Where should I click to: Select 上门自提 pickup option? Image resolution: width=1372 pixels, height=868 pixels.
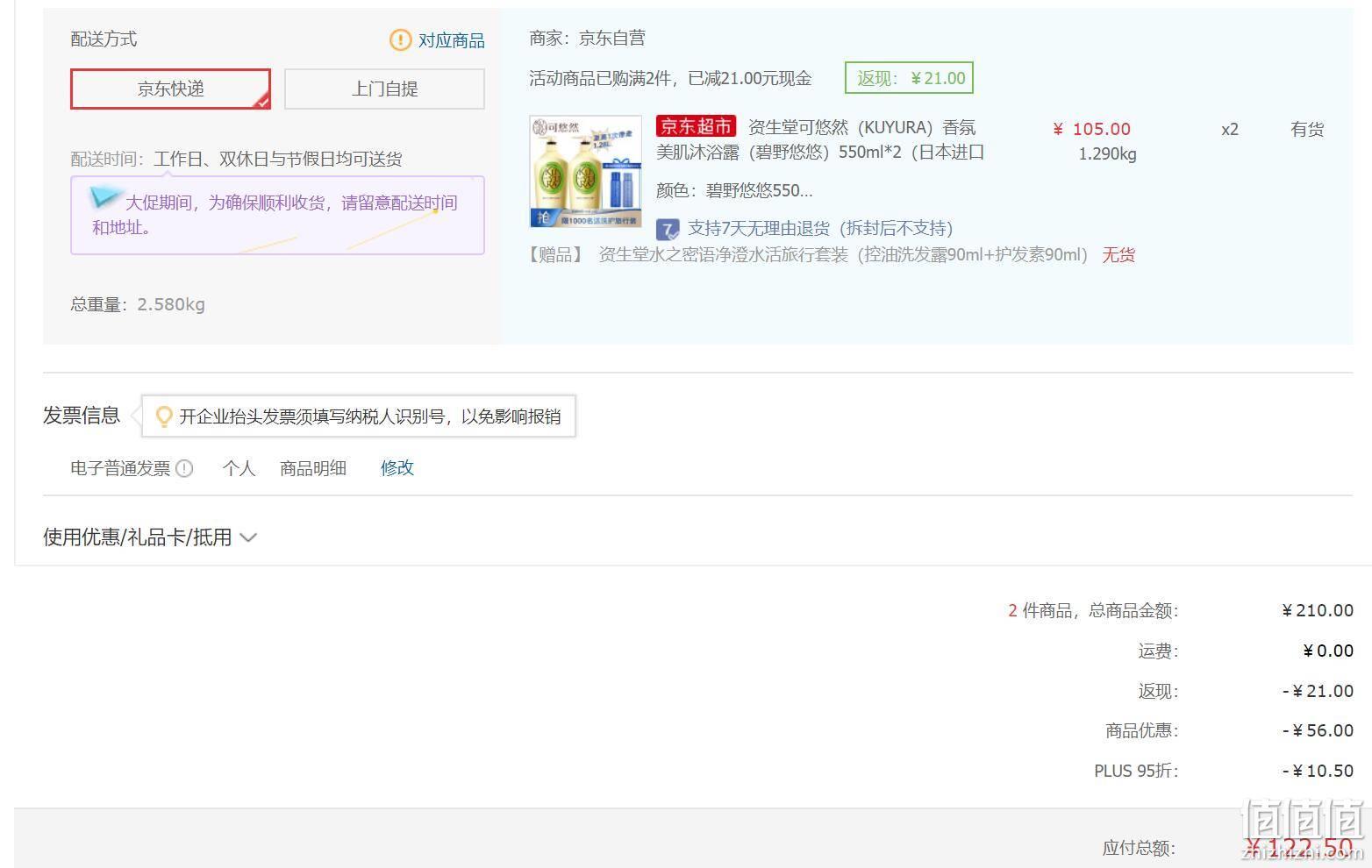(x=384, y=89)
